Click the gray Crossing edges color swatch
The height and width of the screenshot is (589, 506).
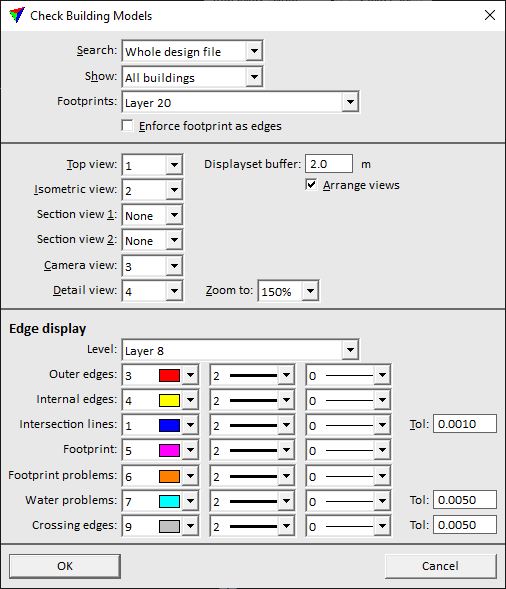169,526
